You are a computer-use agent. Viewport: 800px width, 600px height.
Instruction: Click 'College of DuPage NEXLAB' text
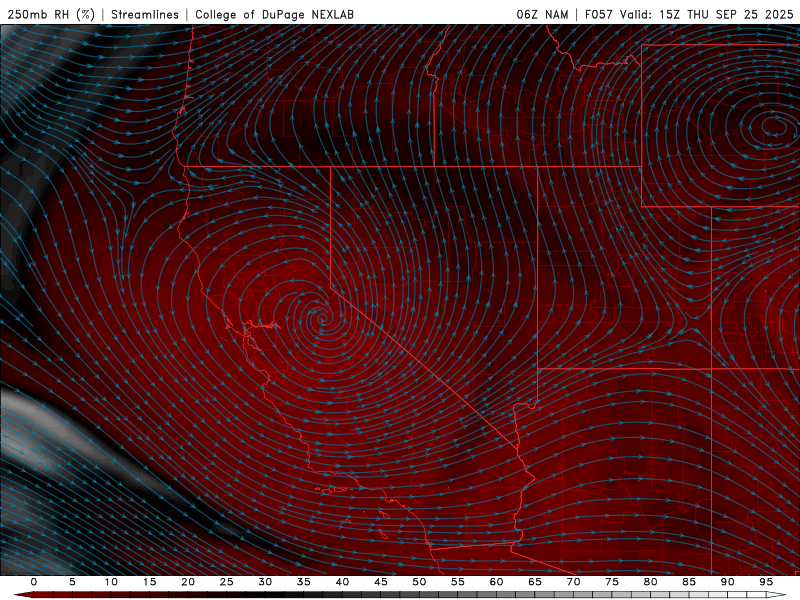(274, 14)
